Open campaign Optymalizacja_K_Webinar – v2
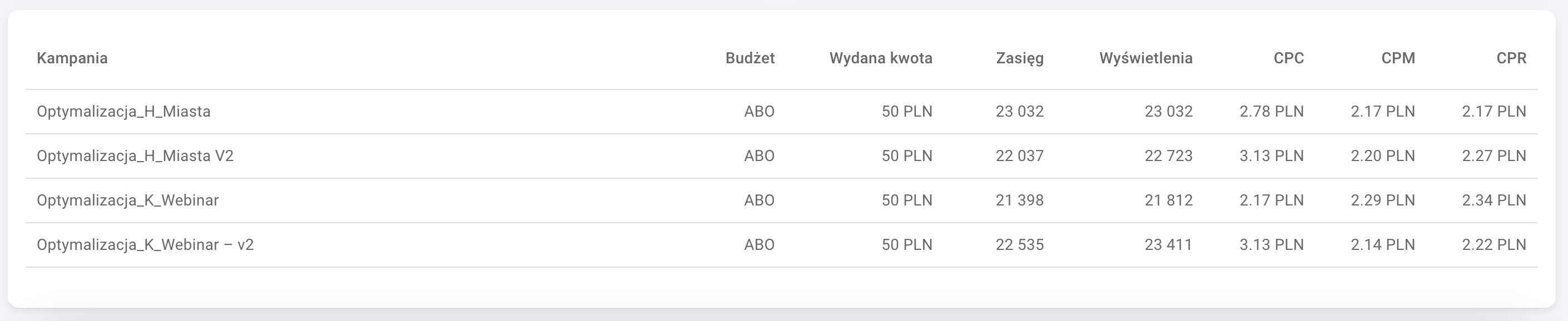Image resolution: width=1568 pixels, height=321 pixels. 145,245
